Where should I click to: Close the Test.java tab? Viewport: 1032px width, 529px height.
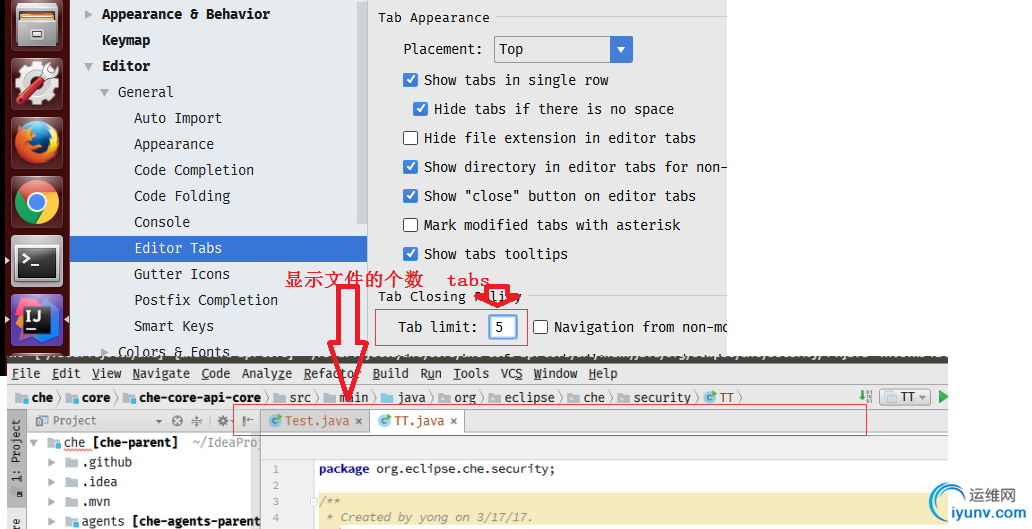tap(359, 421)
